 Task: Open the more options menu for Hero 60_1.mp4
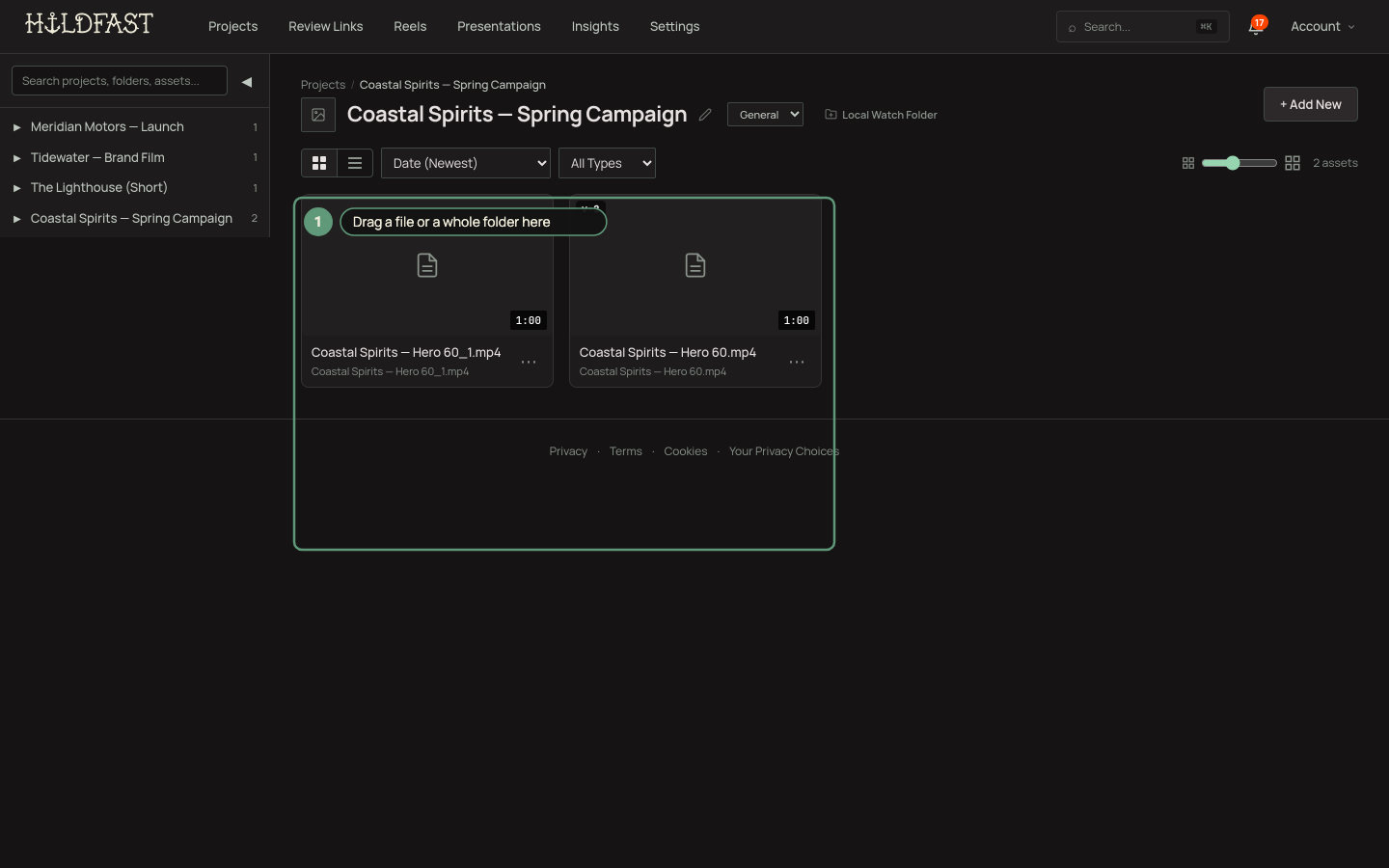529,362
